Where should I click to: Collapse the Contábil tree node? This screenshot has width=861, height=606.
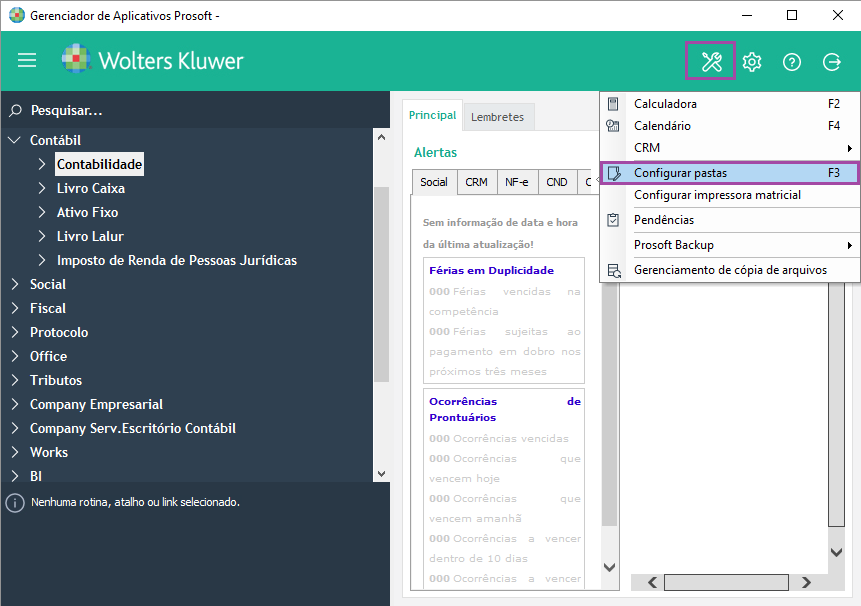point(15,140)
